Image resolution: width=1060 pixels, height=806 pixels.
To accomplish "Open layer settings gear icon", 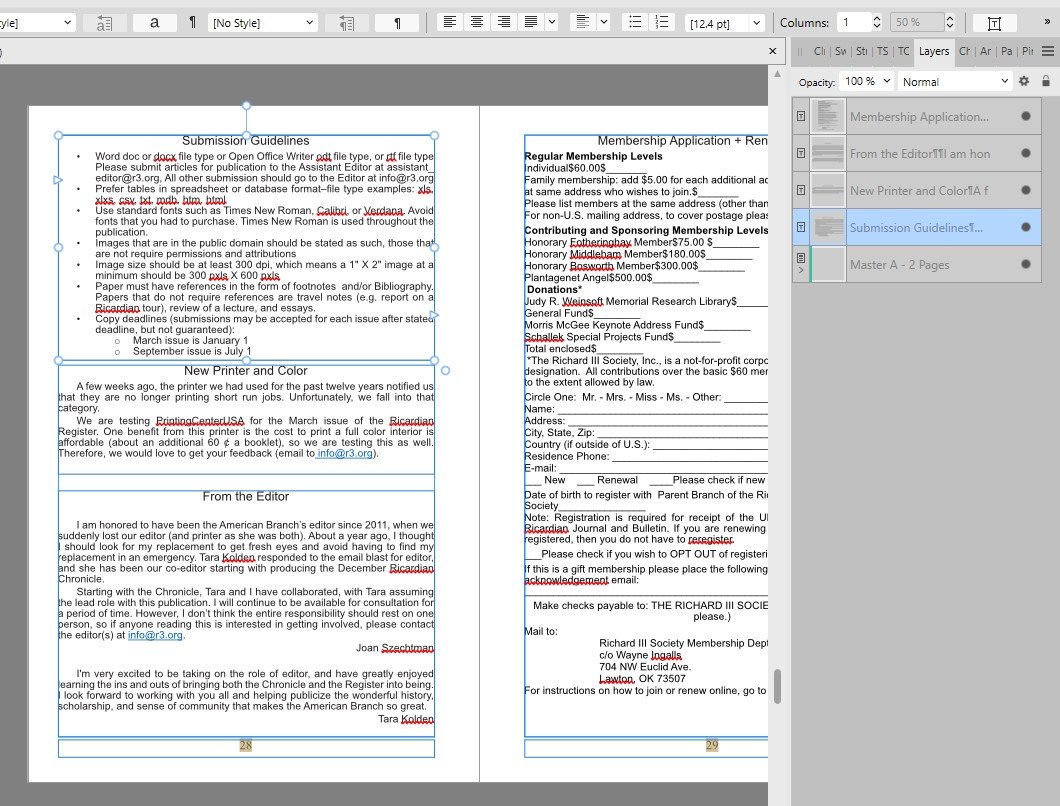I will click(1024, 81).
